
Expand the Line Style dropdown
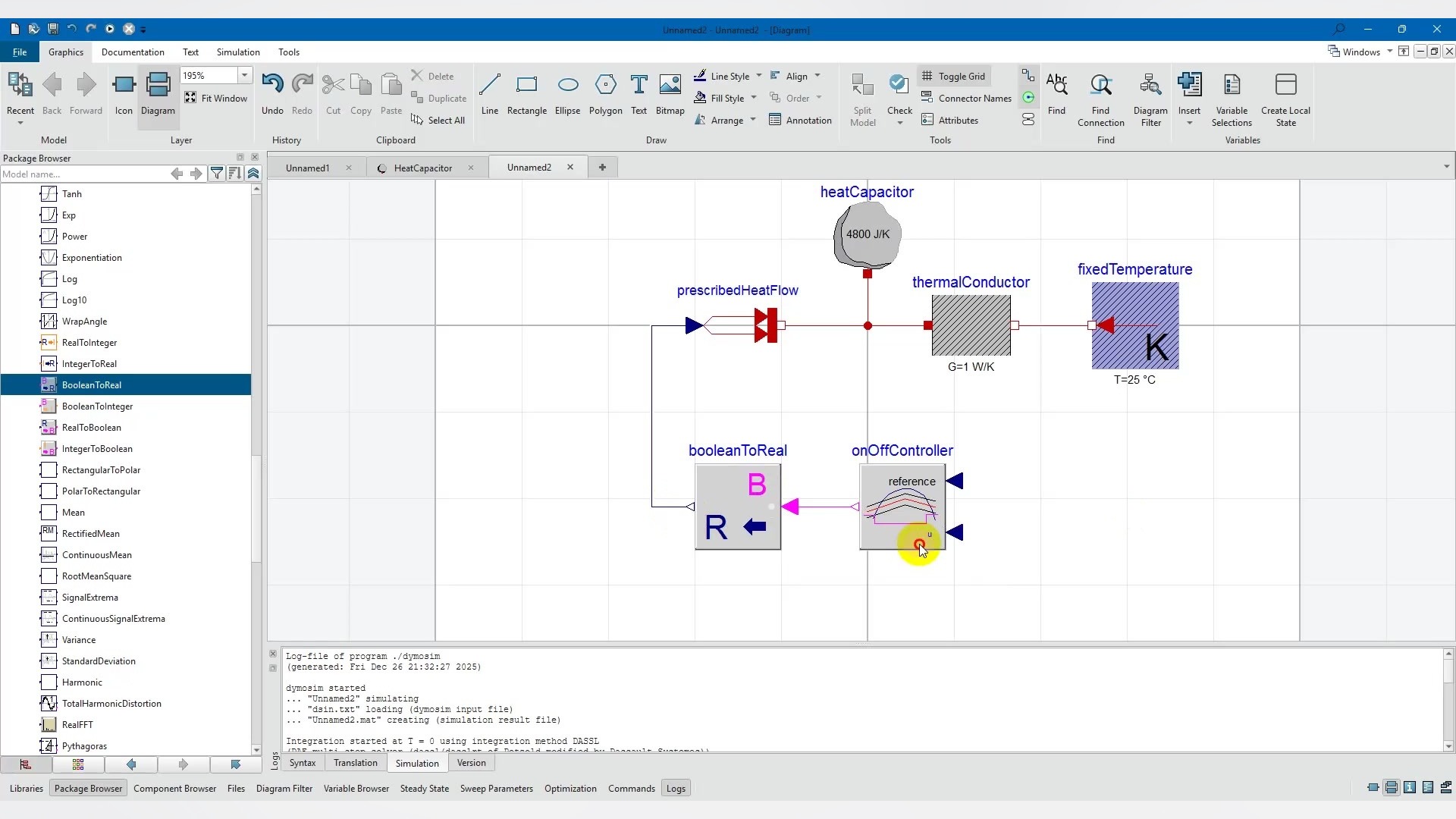click(758, 76)
